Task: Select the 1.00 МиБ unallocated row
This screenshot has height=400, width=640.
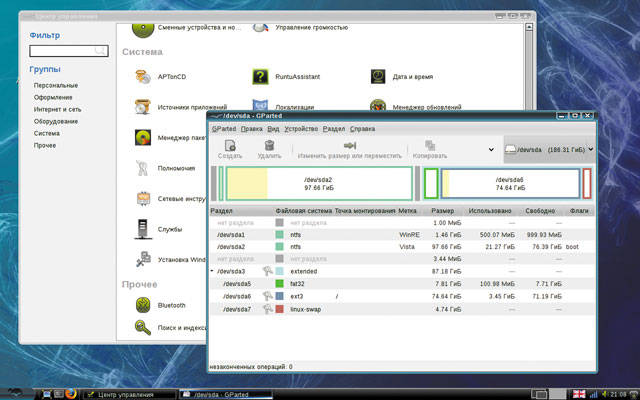Action: pyautogui.click(x=402, y=223)
